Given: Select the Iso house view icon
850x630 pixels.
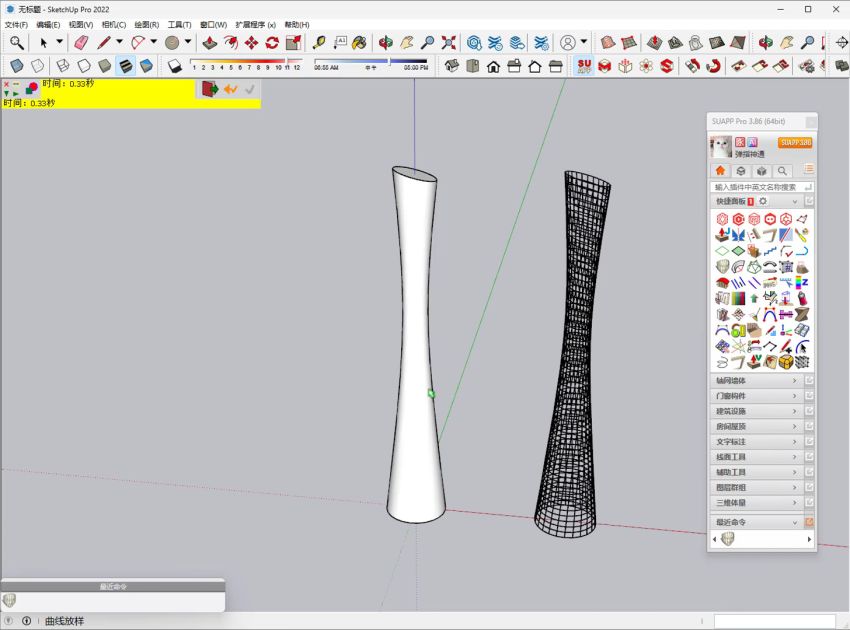Looking at the screenshot, I should 452,66.
